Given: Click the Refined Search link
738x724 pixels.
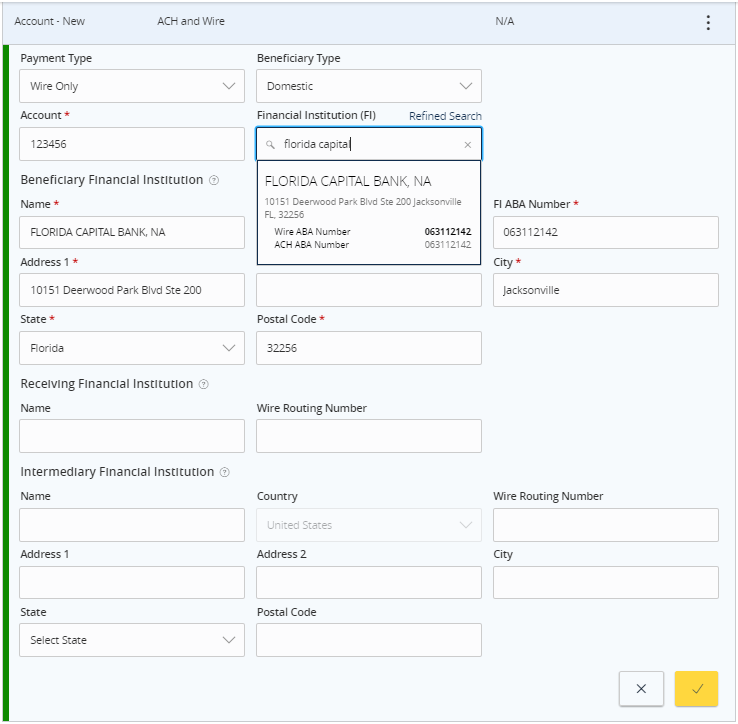Looking at the screenshot, I should click(x=445, y=116).
